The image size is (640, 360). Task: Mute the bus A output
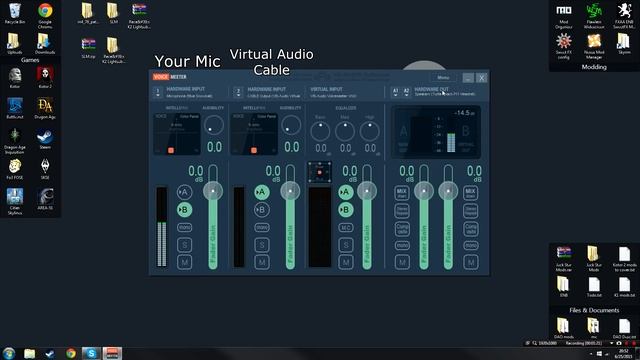pyautogui.click(x=402, y=262)
